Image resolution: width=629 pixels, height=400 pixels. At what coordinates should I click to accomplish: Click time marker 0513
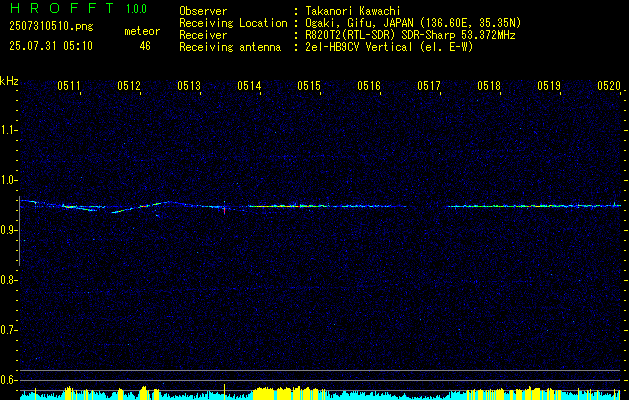(x=189, y=86)
